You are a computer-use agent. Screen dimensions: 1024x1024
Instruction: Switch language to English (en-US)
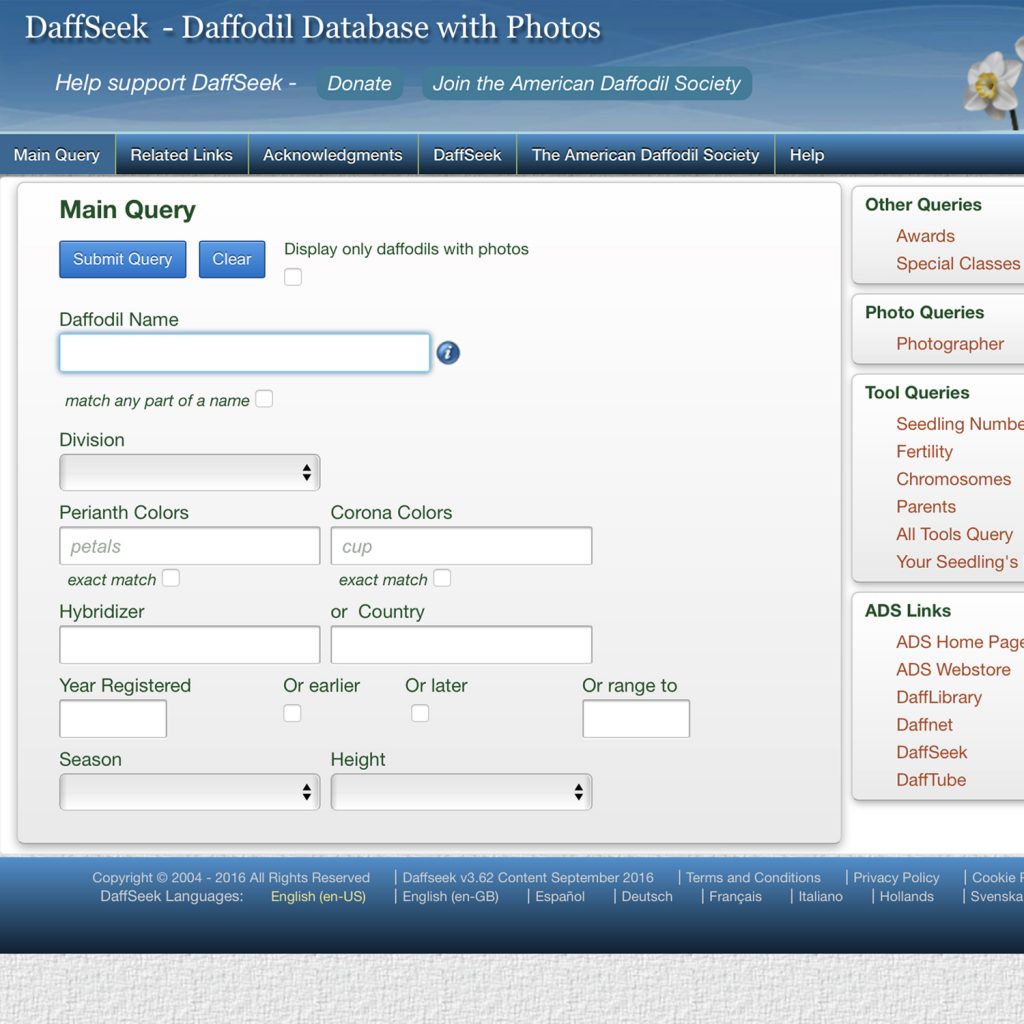[318, 897]
